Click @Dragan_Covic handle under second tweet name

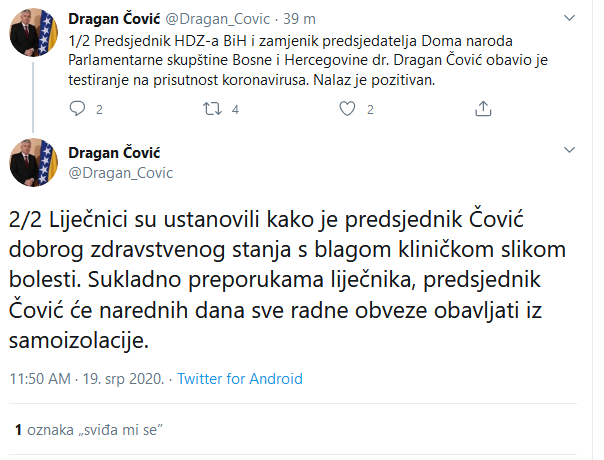pyautogui.click(x=121, y=173)
